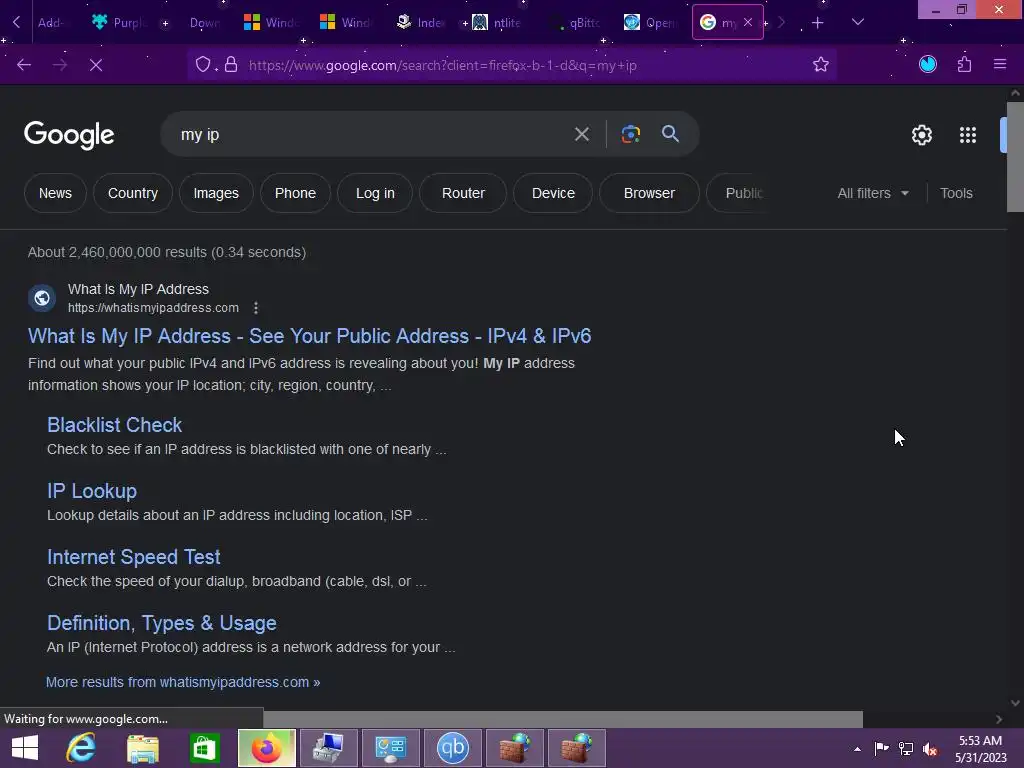Open Action Center flag icon
1024x768 pixels.
(881, 749)
